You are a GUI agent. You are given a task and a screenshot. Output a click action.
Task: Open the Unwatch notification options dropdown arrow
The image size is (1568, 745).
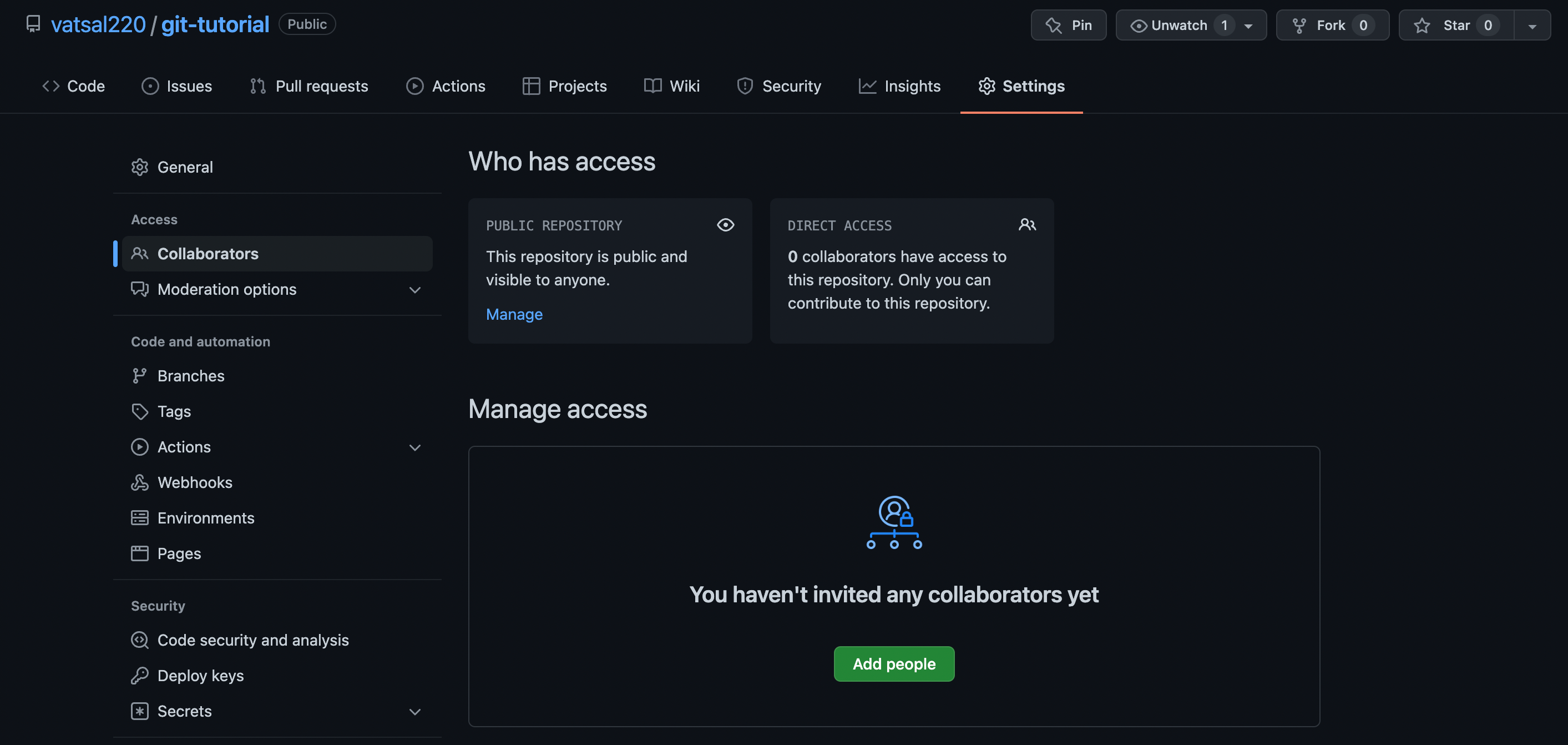1248,26
